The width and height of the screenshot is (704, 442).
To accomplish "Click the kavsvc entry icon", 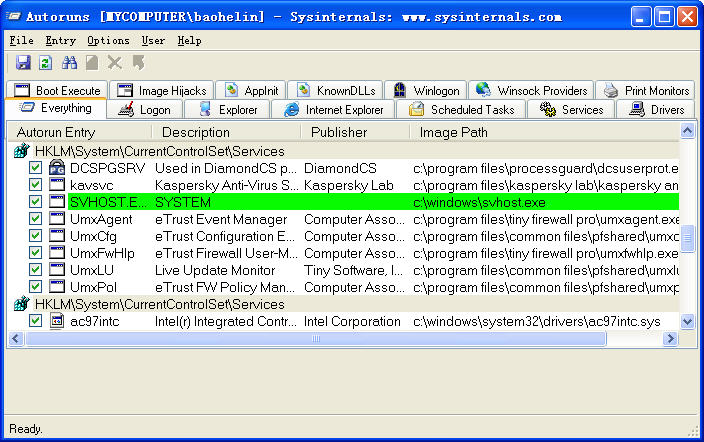I will pyautogui.click(x=57, y=185).
